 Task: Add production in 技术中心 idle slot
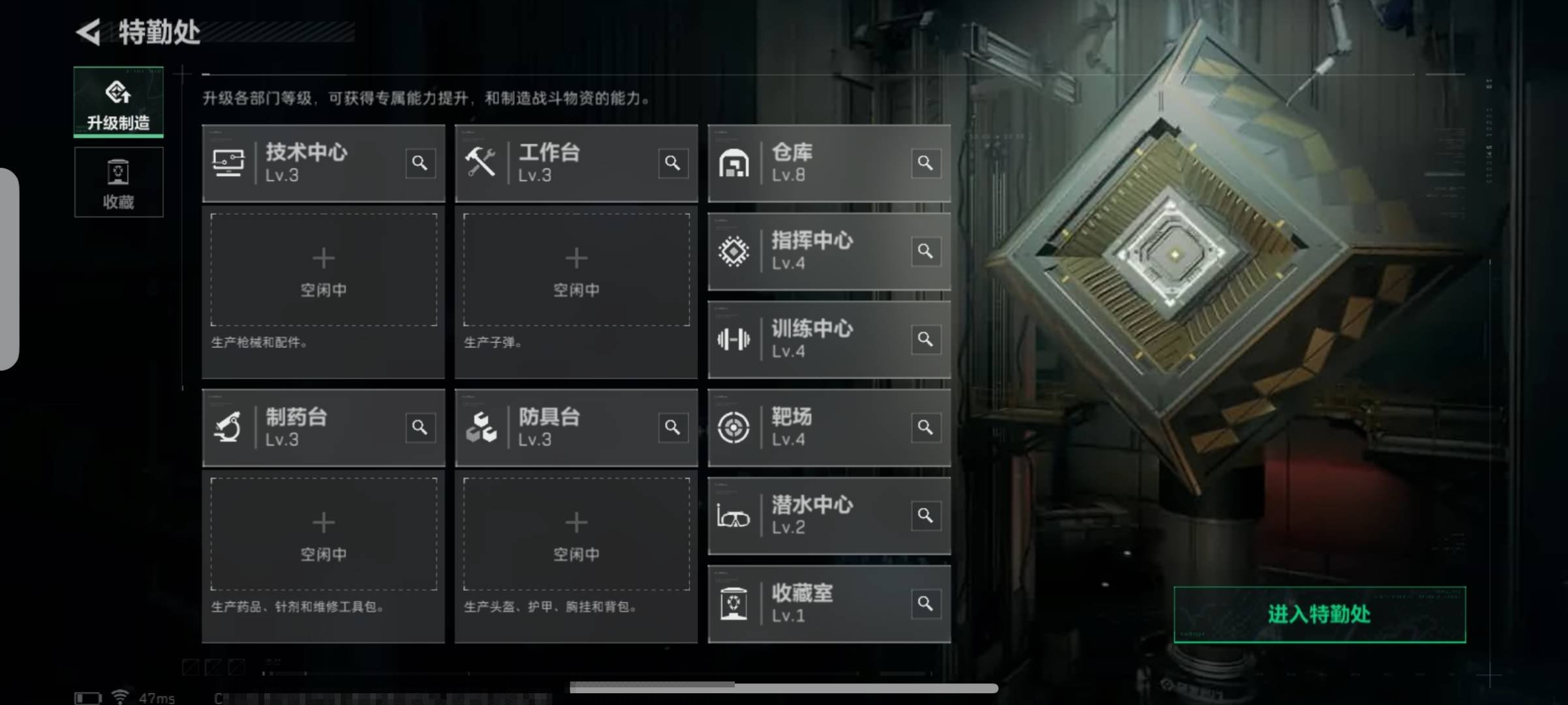324,270
